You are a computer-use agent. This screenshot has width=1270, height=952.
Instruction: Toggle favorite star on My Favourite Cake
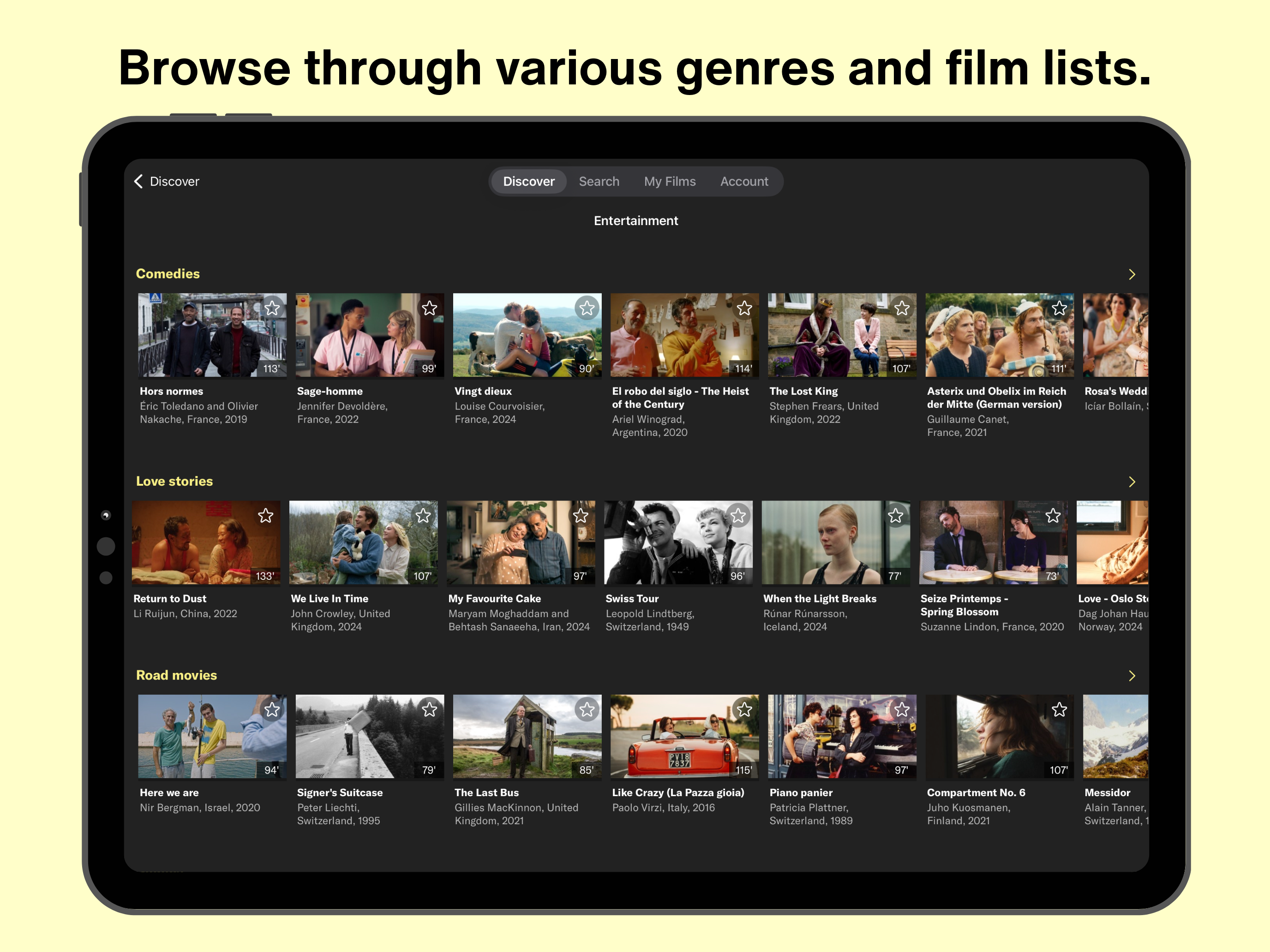click(x=581, y=516)
